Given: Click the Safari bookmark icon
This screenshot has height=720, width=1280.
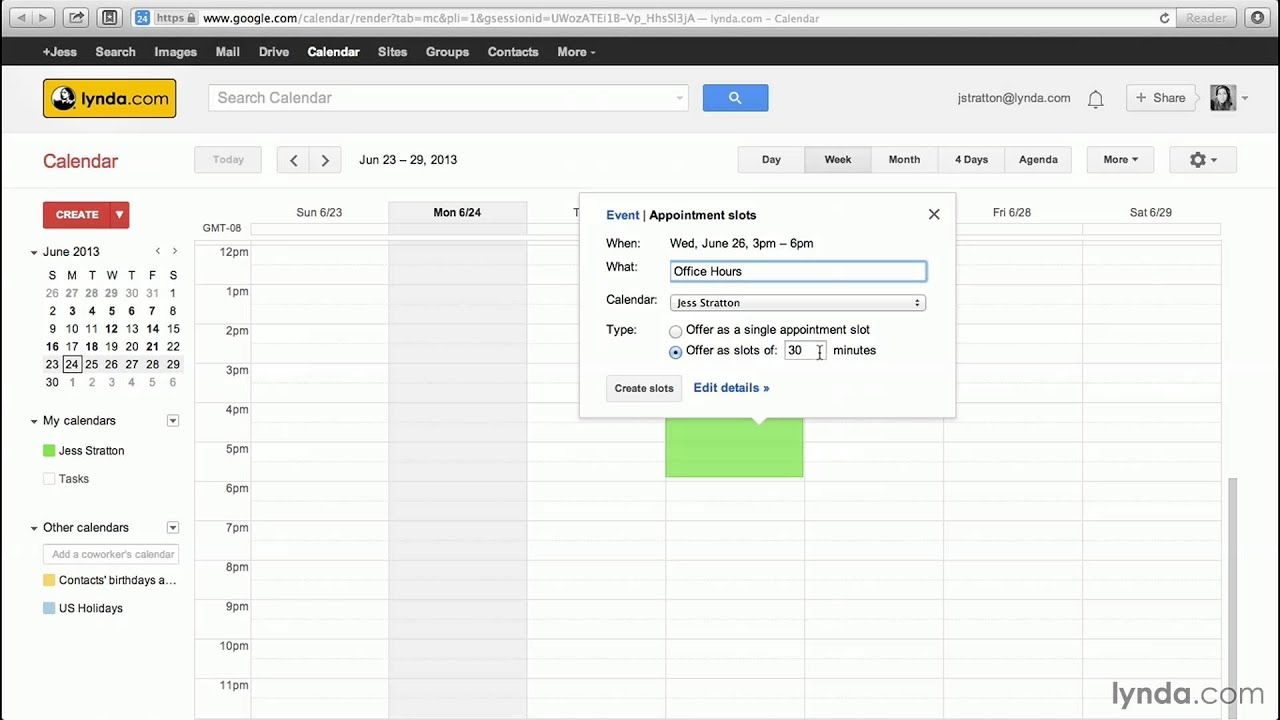Looking at the screenshot, I should [110, 18].
